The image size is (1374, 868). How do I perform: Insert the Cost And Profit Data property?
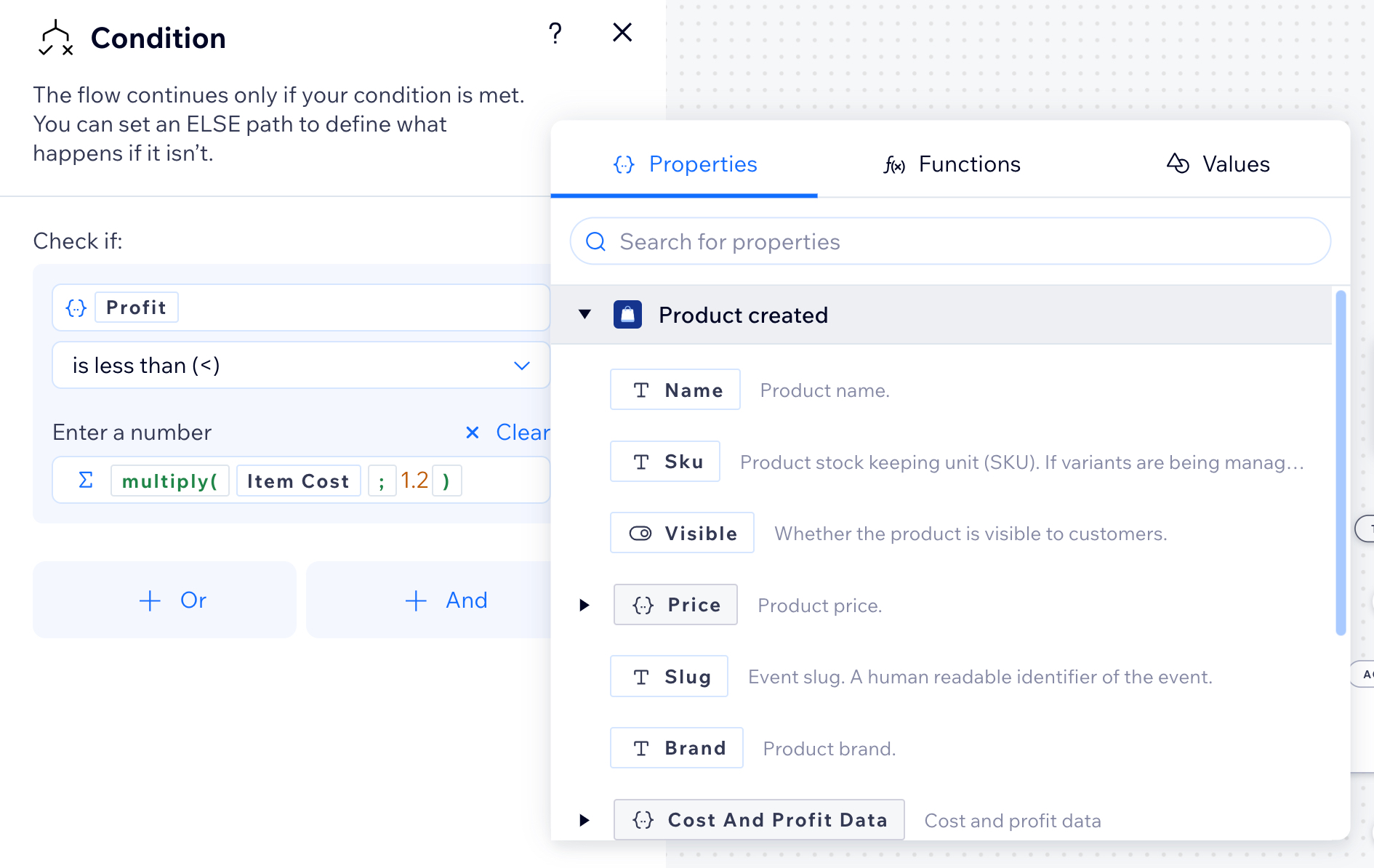coord(759,820)
